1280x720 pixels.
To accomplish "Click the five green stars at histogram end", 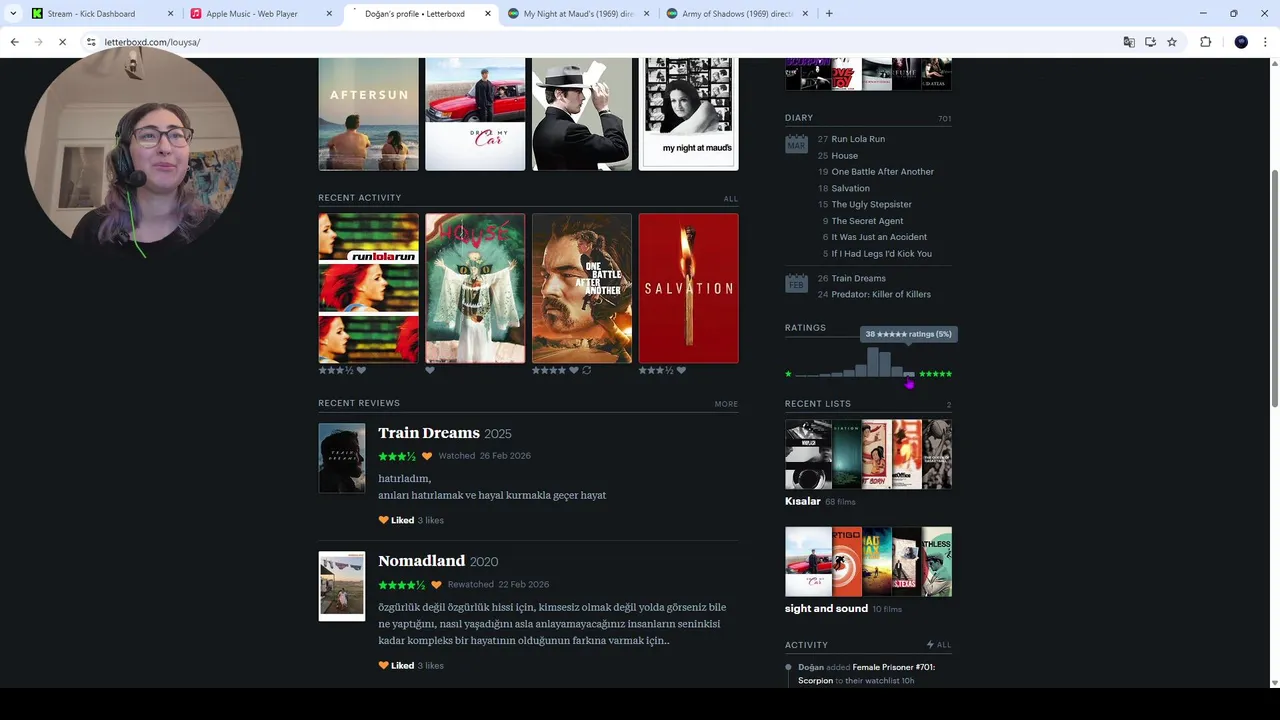I will coord(935,374).
